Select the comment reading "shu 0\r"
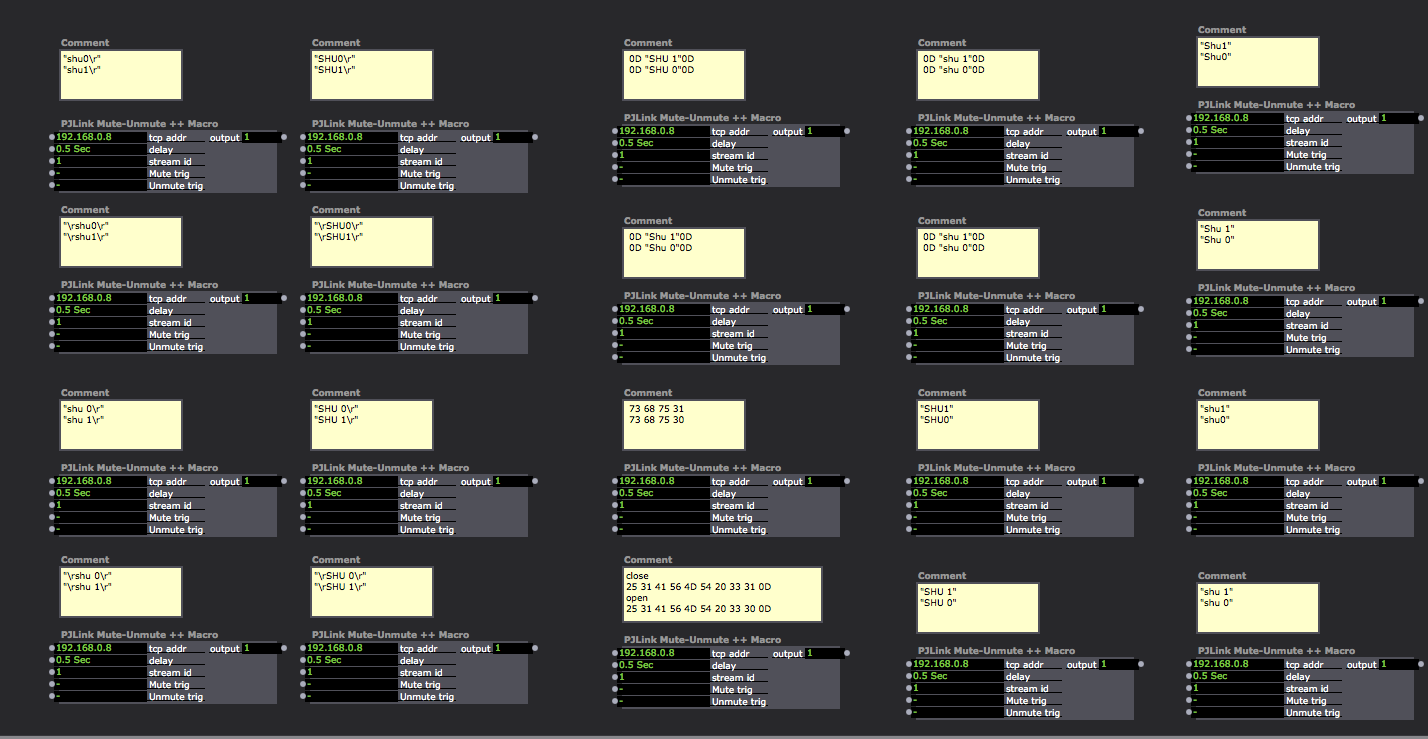Screen dimensions: 1428x739 pyautogui.click(x=122, y=425)
